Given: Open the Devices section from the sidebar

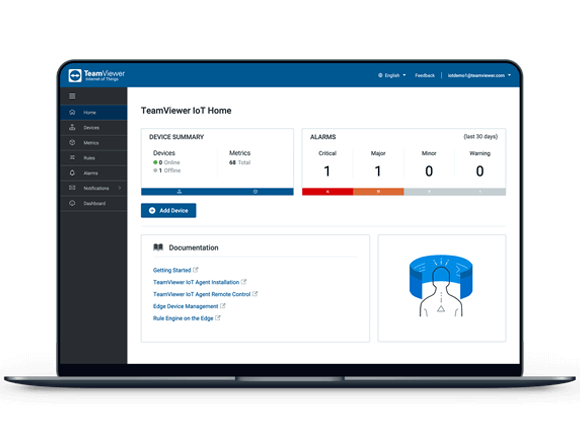Looking at the screenshot, I should click(x=94, y=128).
